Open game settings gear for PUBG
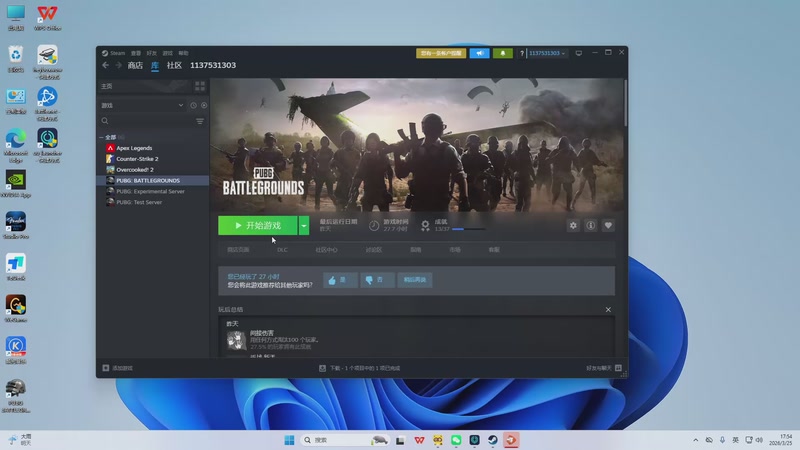 (573, 226)
